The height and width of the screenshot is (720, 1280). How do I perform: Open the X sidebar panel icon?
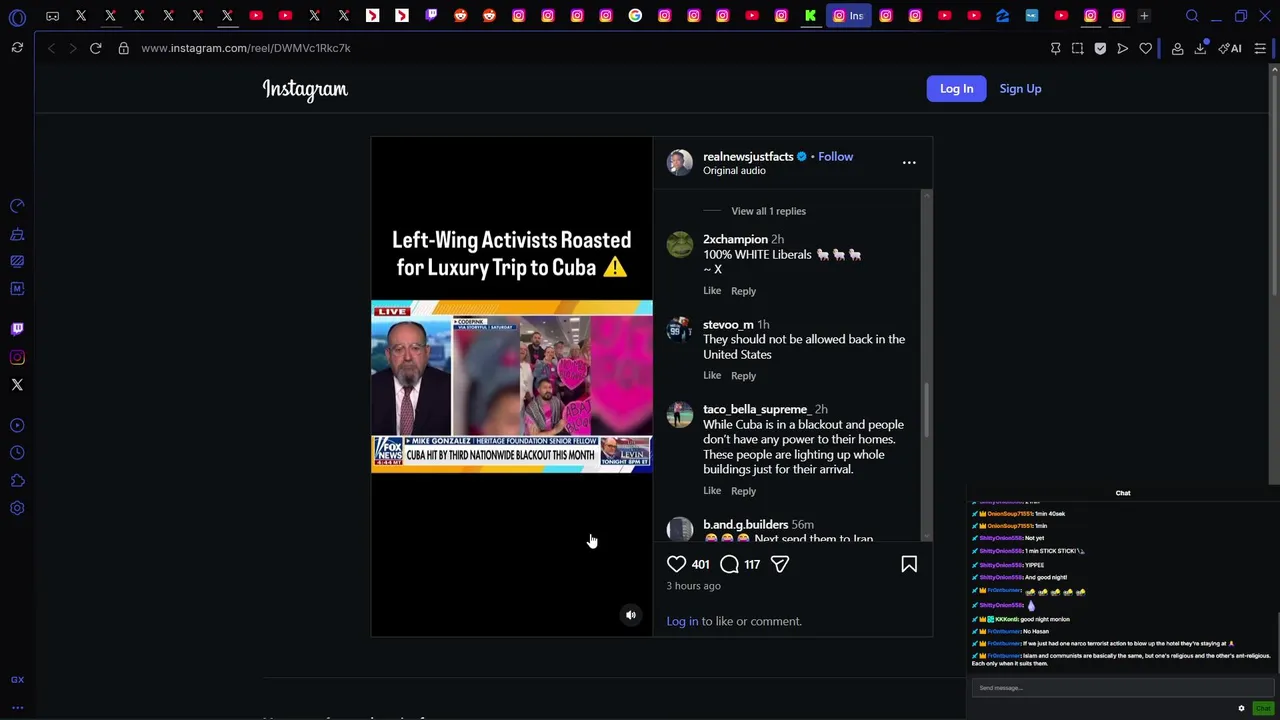click(x=17, y=385)
